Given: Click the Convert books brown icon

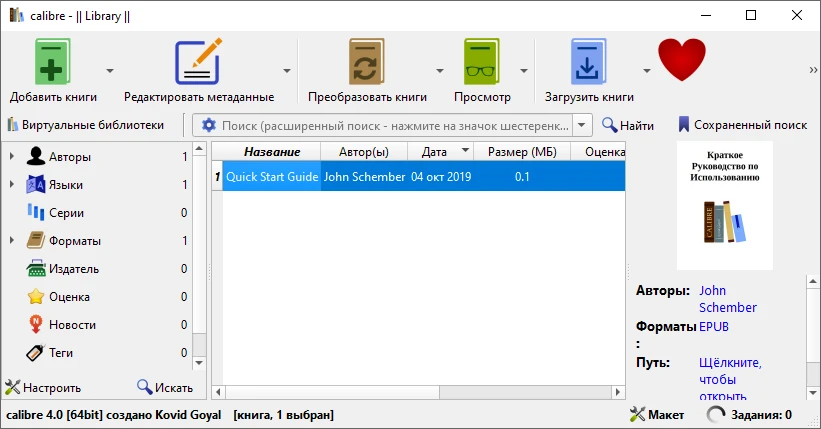Looking at the screenshot, I should pyautogui.click(x=367, y=62).
